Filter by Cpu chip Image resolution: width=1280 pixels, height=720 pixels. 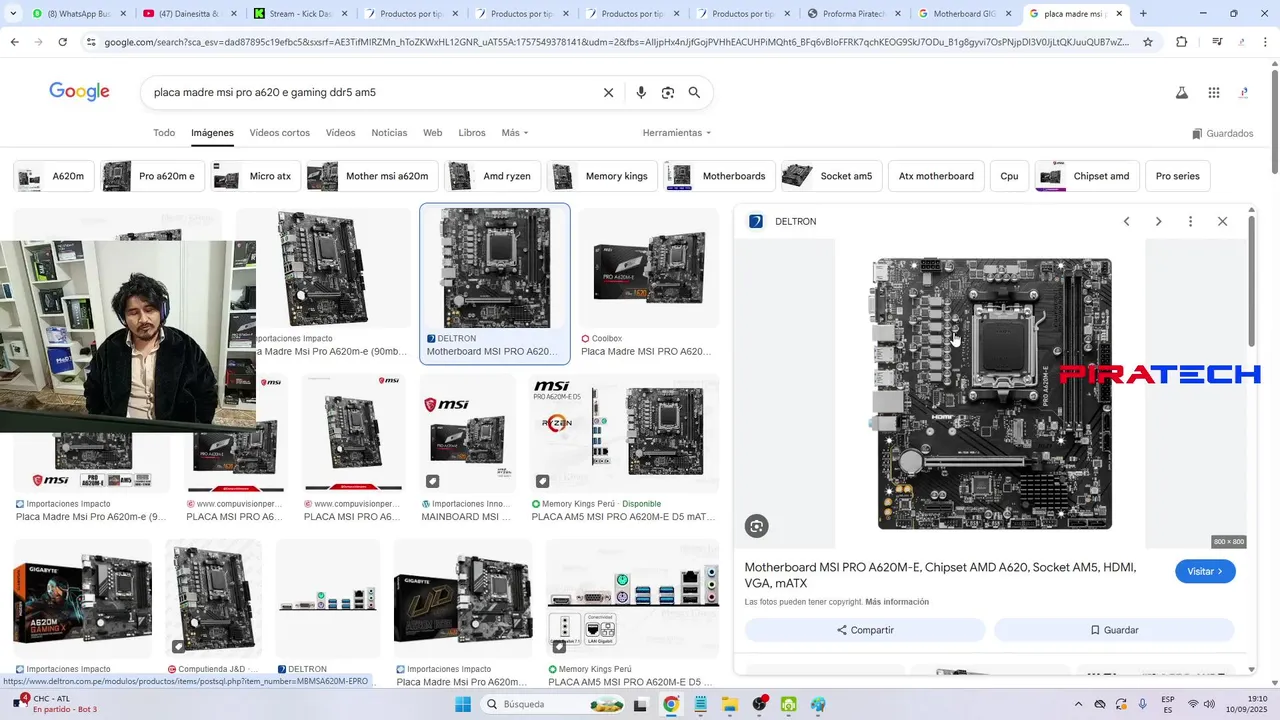(x=1009, y=176)
